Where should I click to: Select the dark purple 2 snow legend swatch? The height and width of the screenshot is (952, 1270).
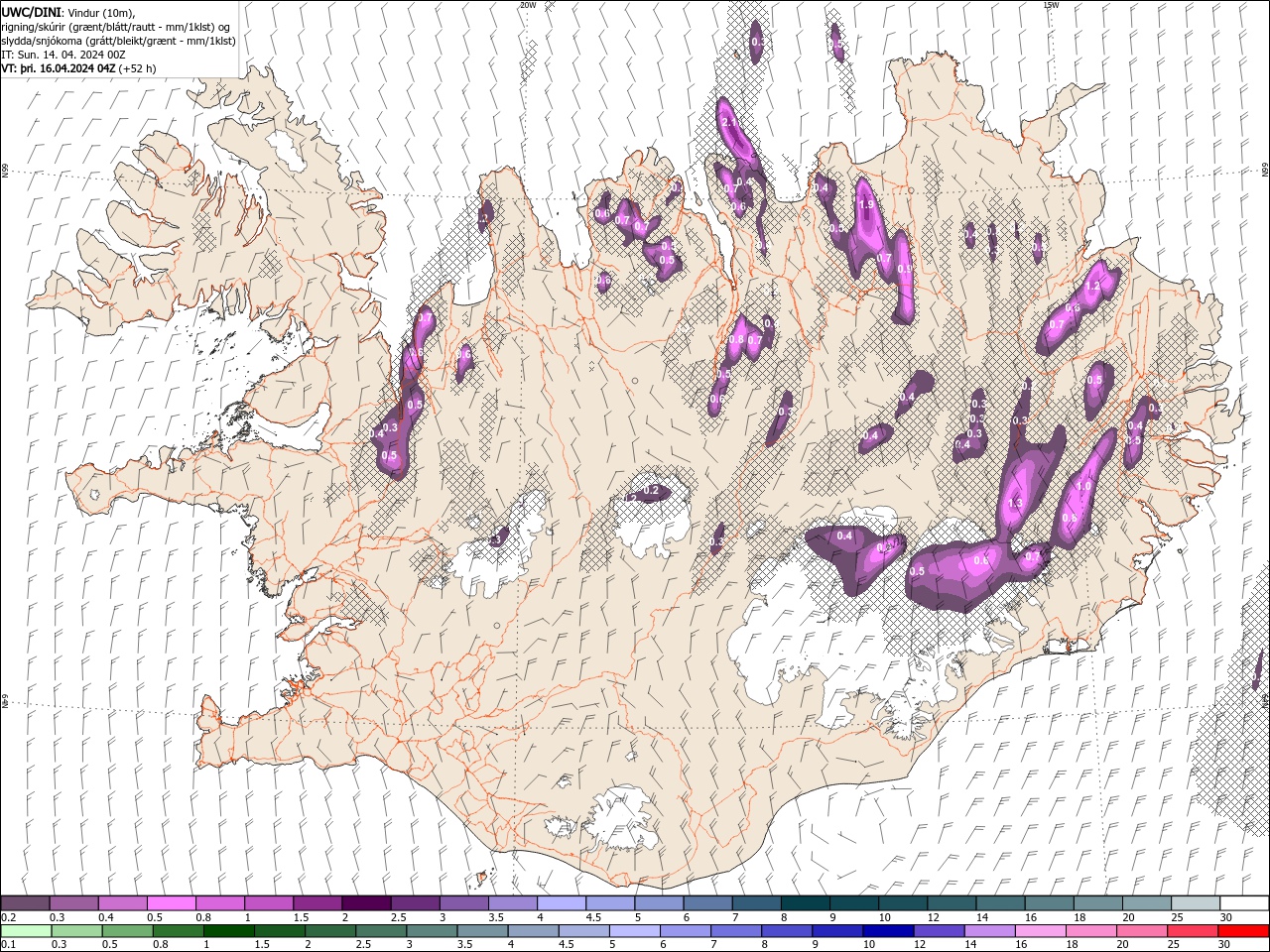[366, 903]
